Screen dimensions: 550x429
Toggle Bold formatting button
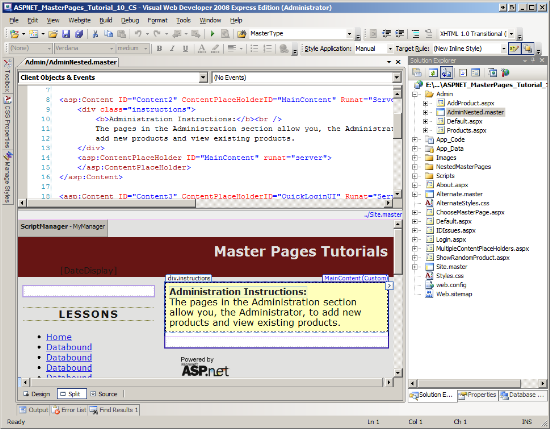click(159, 48)
